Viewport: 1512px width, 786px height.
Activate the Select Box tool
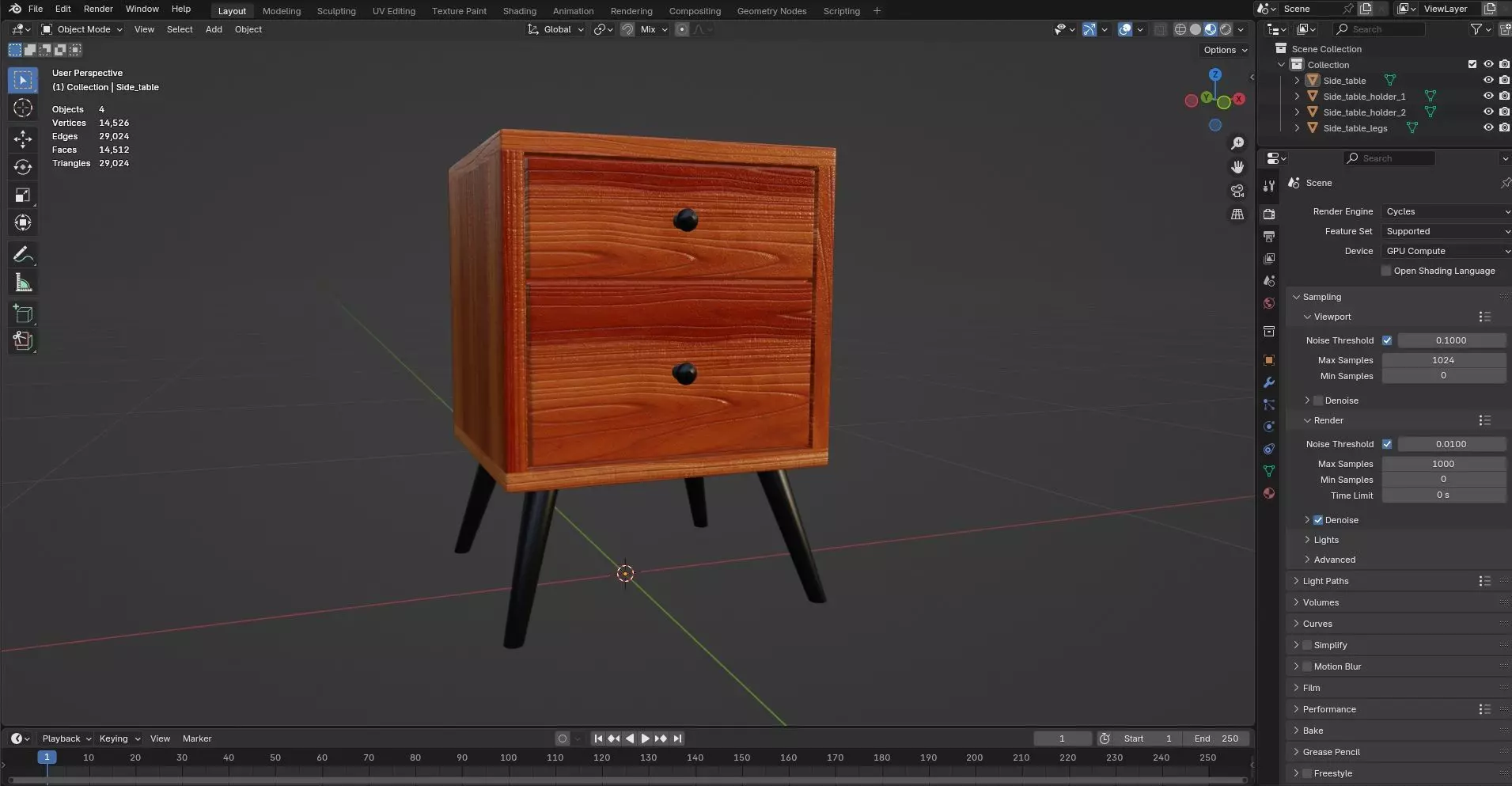click(x=23, y=80)
